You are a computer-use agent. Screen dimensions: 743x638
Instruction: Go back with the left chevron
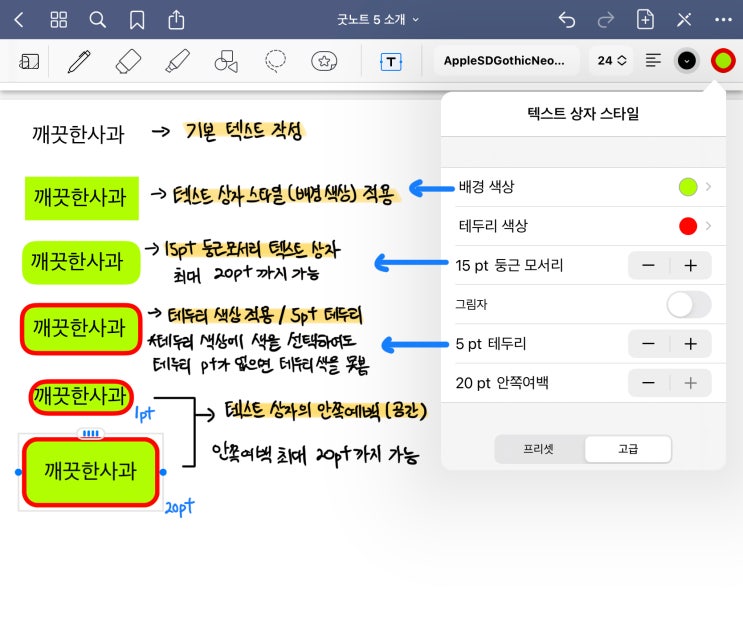pos(19,20)
